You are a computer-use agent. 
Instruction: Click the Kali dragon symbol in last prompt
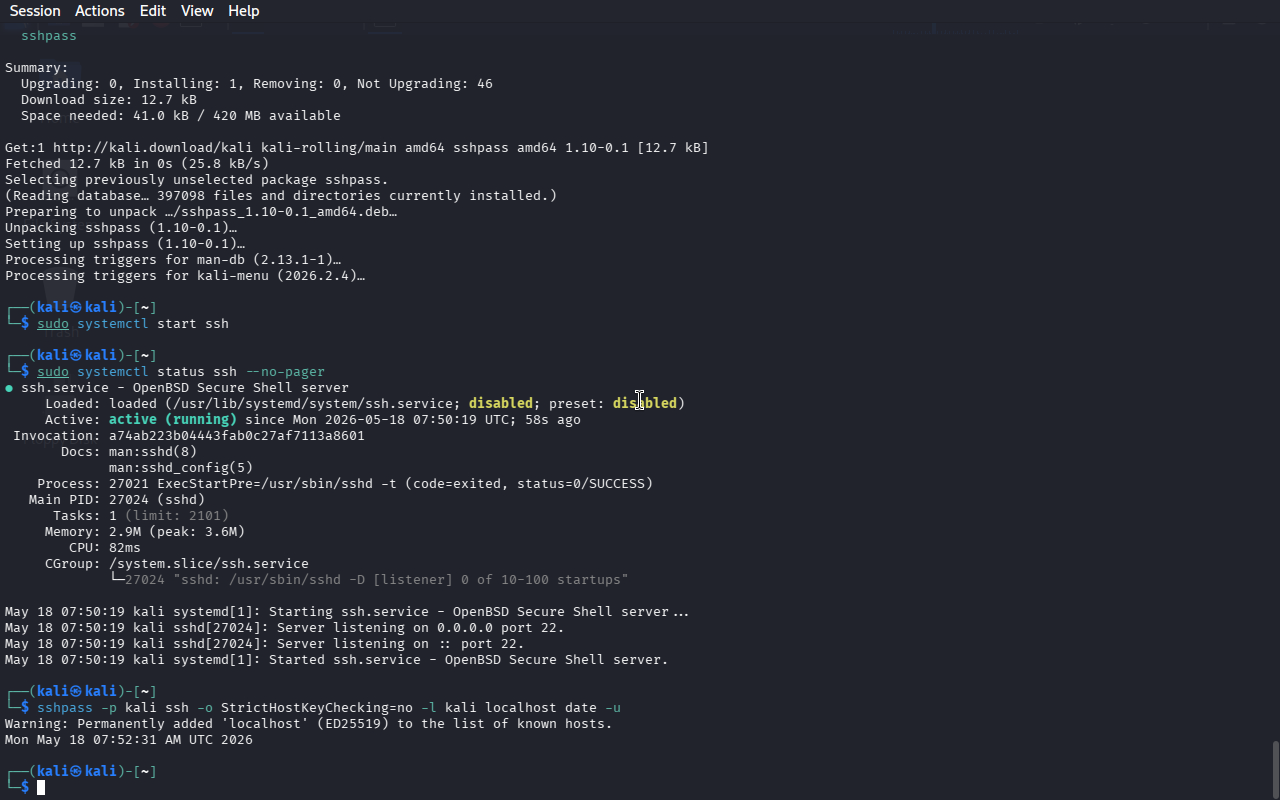click(x=75, y=772)
